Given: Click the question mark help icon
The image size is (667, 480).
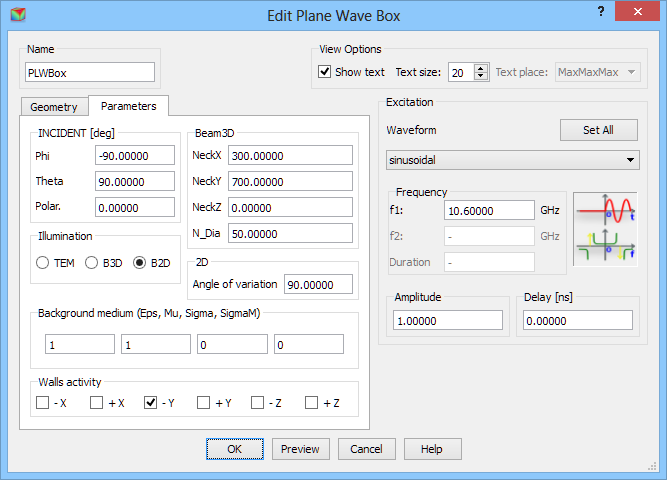Looking at the screenshot, I should 600,11.
